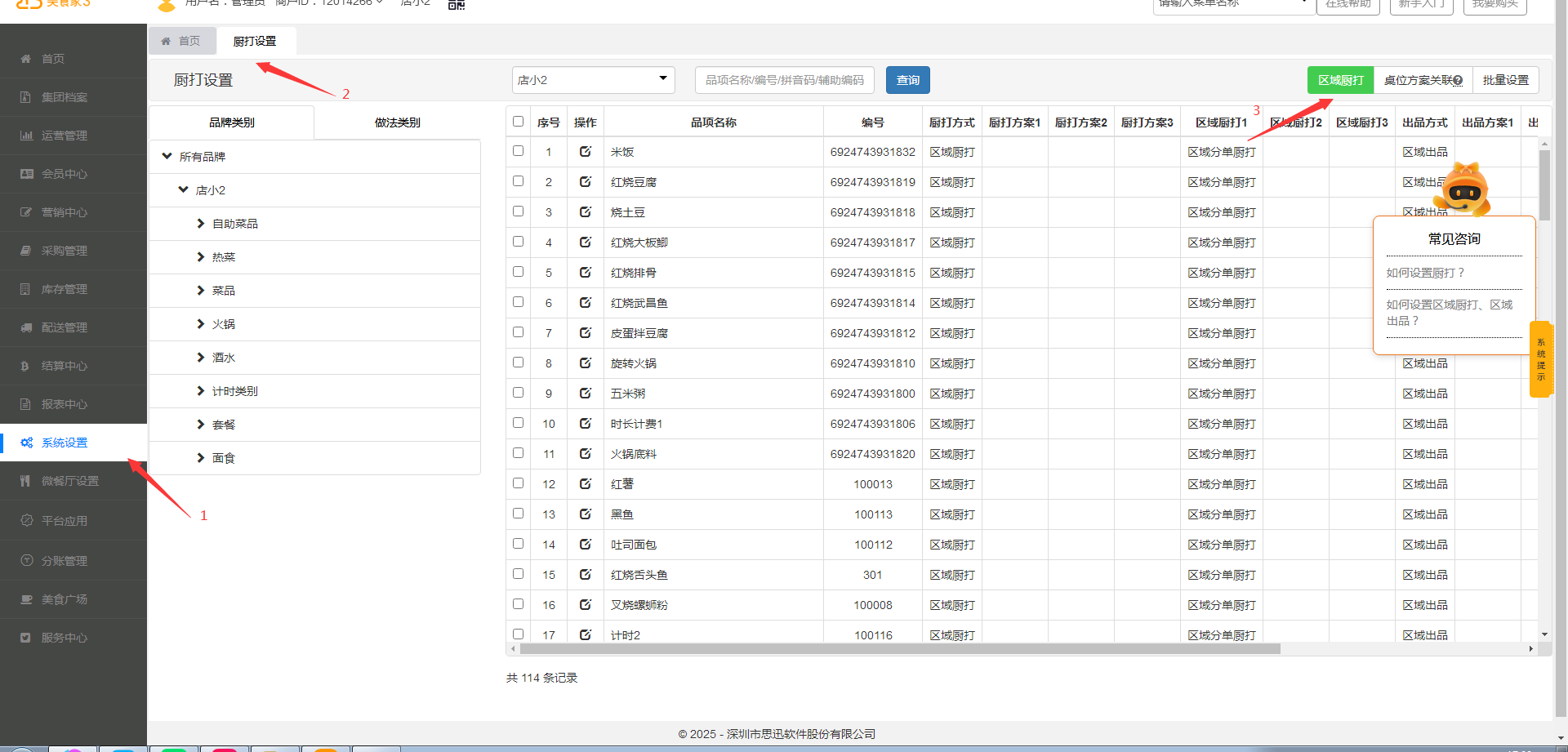Click the edit icon for 火锅底料 row
The height and width of the screenshot is (752, 1568).
(585, 453)
